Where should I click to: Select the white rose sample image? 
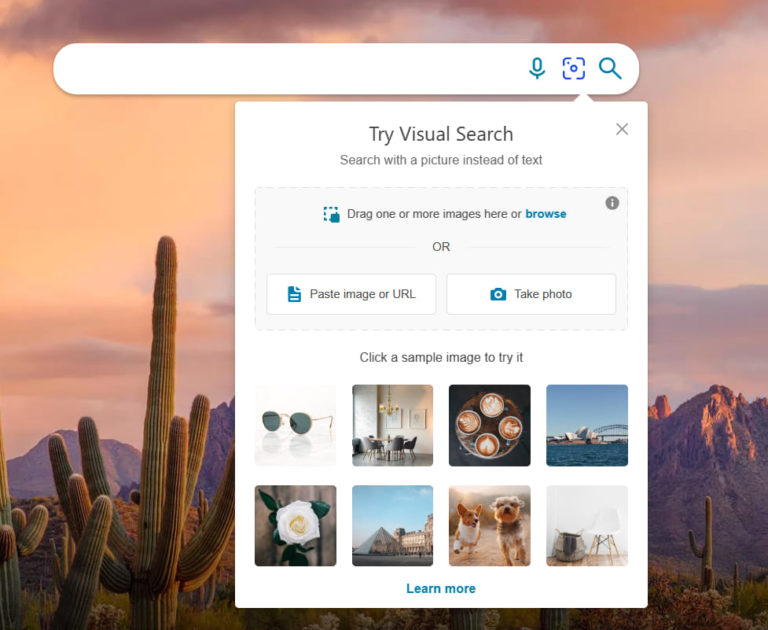(295, 526)
